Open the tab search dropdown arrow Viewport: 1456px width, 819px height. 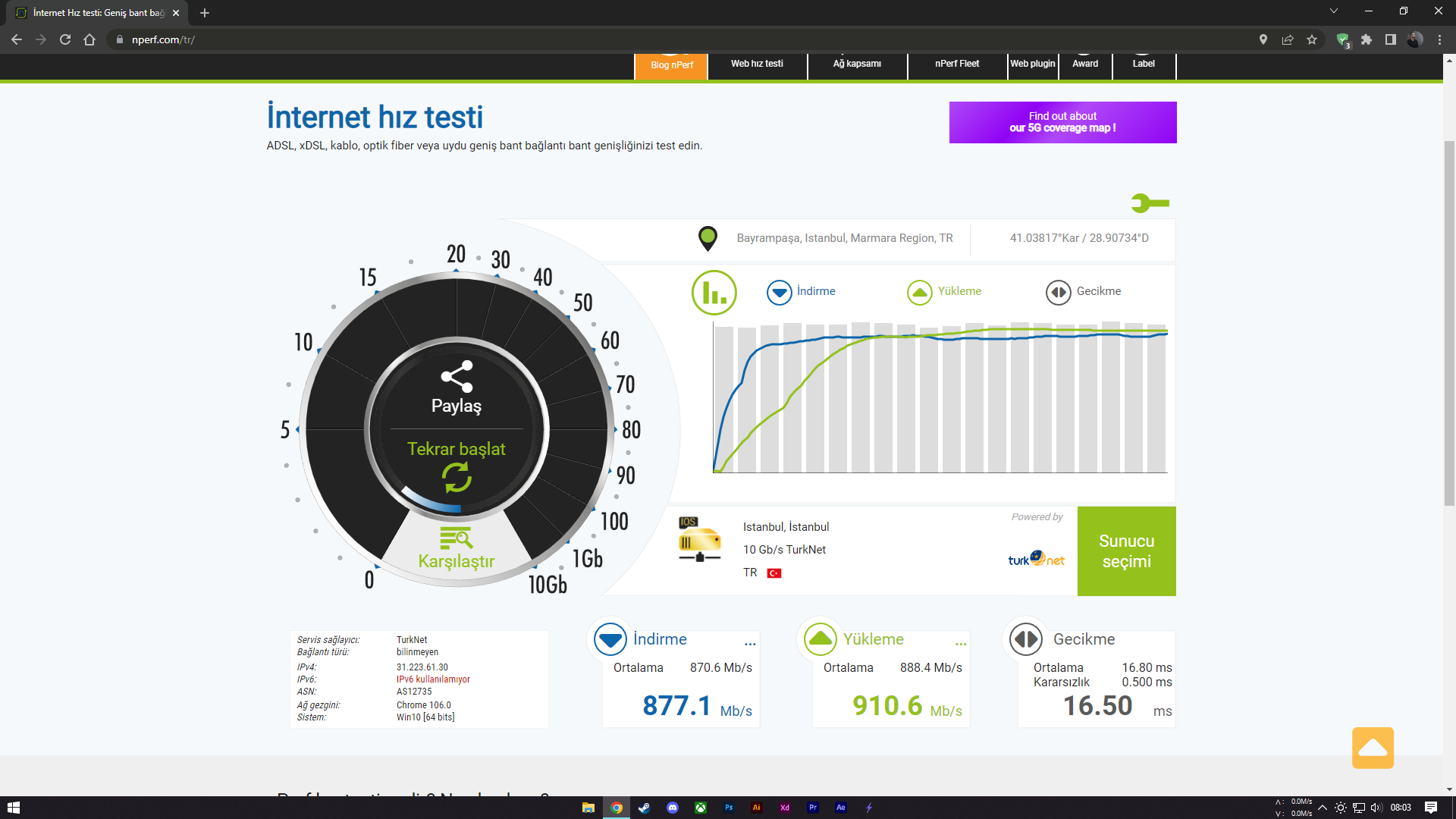click(1334, 11)
